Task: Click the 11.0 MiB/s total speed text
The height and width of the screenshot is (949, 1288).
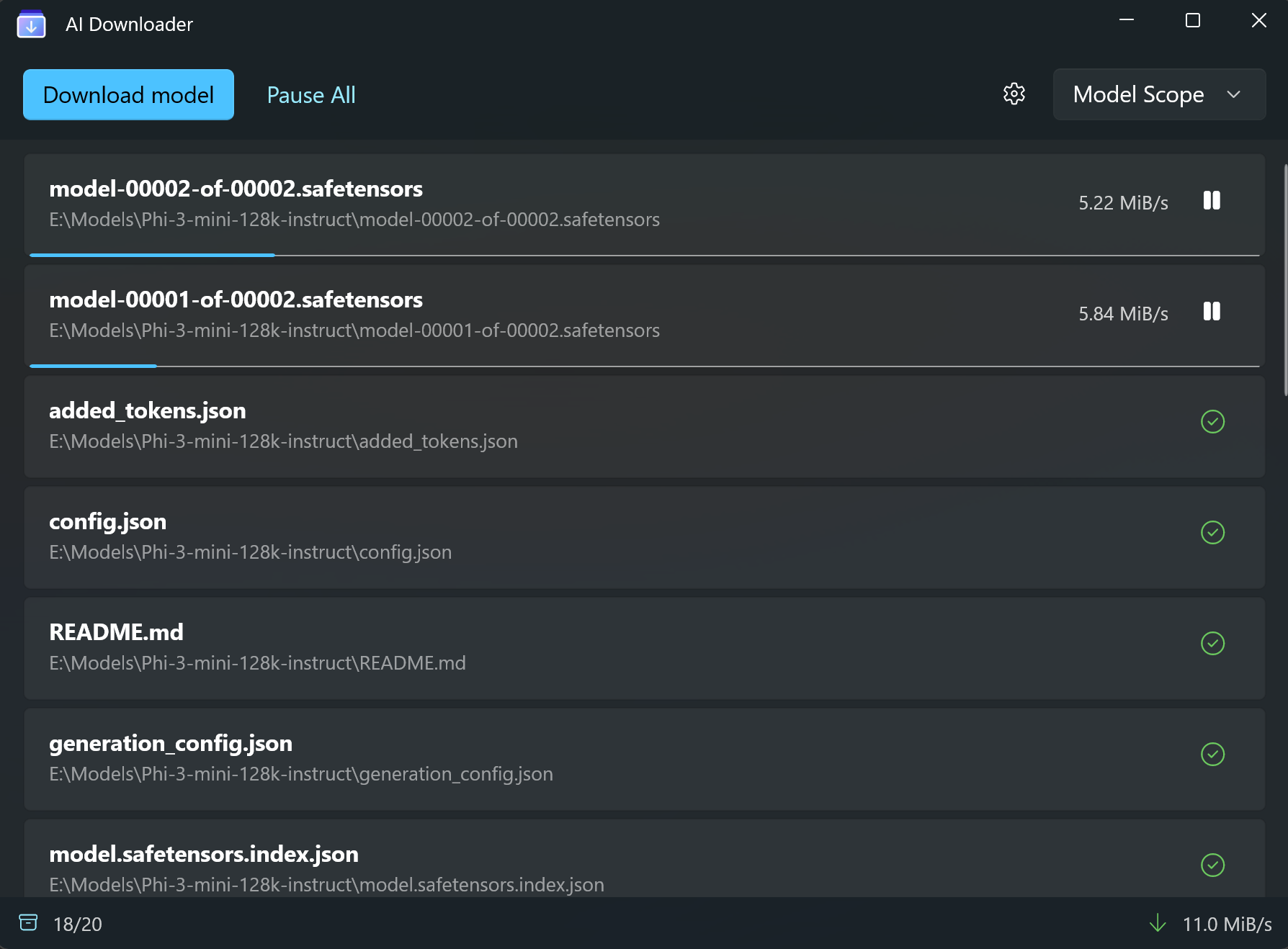Action: tap(1227, 924)
